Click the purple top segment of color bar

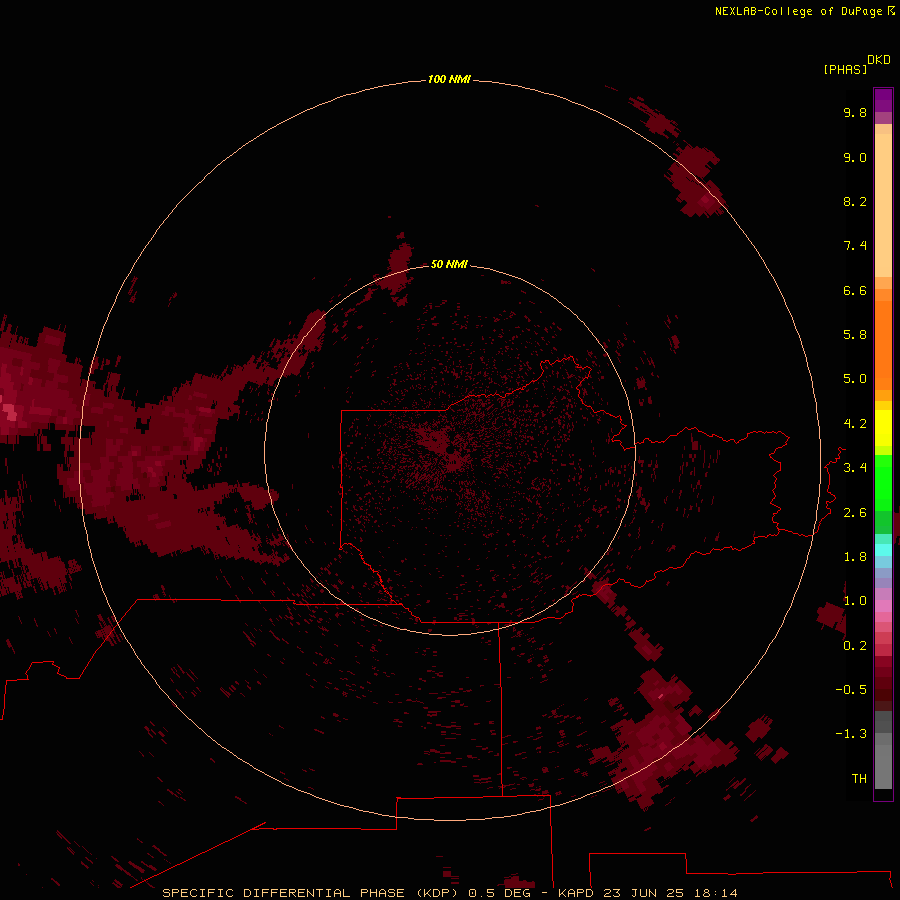click(x=883, y=100)
